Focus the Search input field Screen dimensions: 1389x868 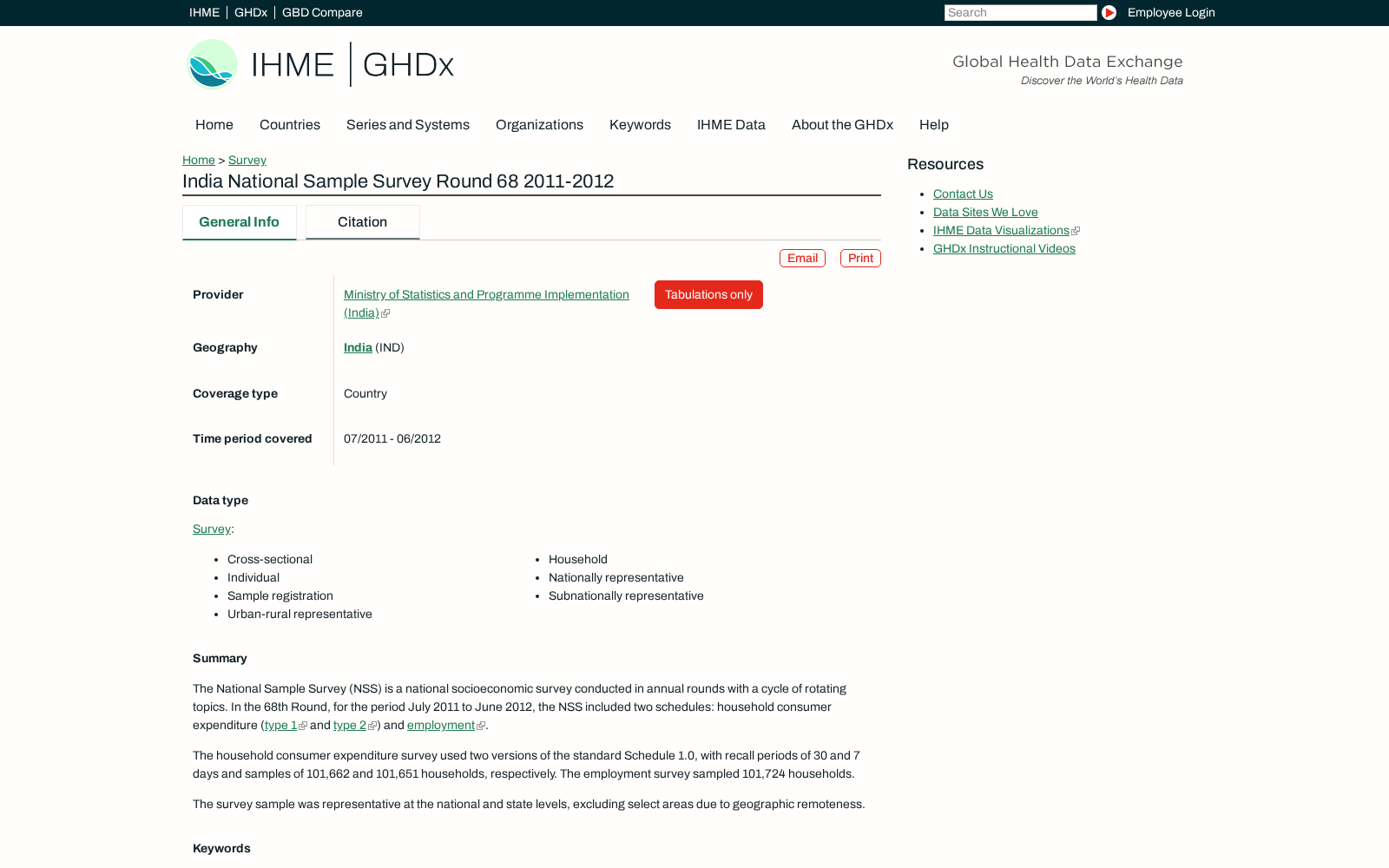tap(1021, 12)
